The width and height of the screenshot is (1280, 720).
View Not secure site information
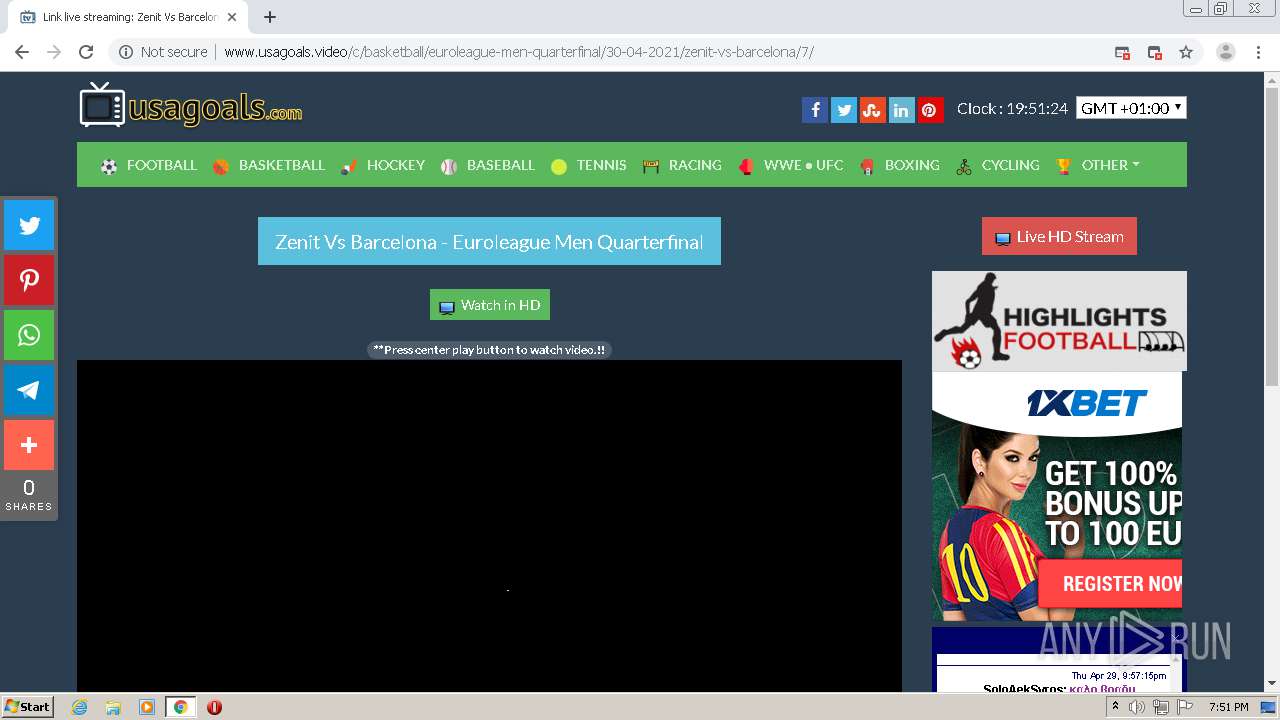point(164,52)
